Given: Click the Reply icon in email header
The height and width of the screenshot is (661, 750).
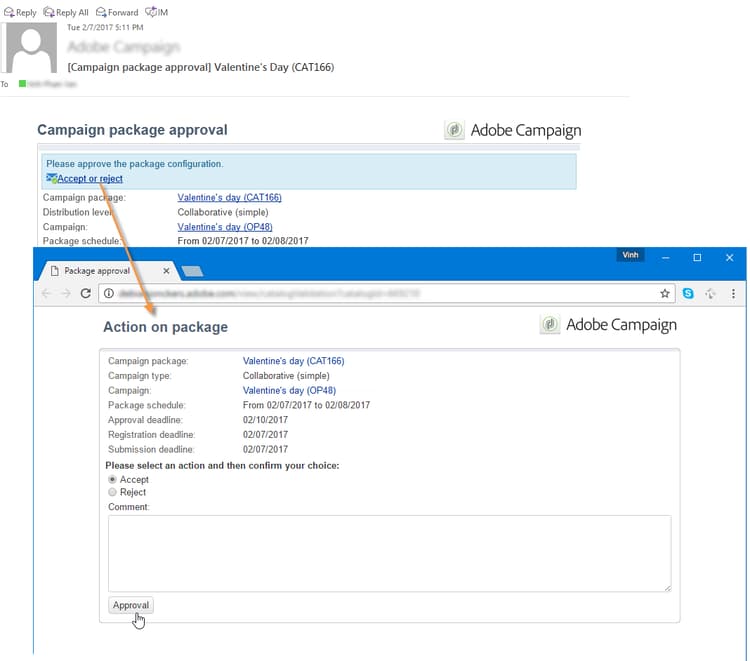Looking at the screenshot, I should 9,12.
